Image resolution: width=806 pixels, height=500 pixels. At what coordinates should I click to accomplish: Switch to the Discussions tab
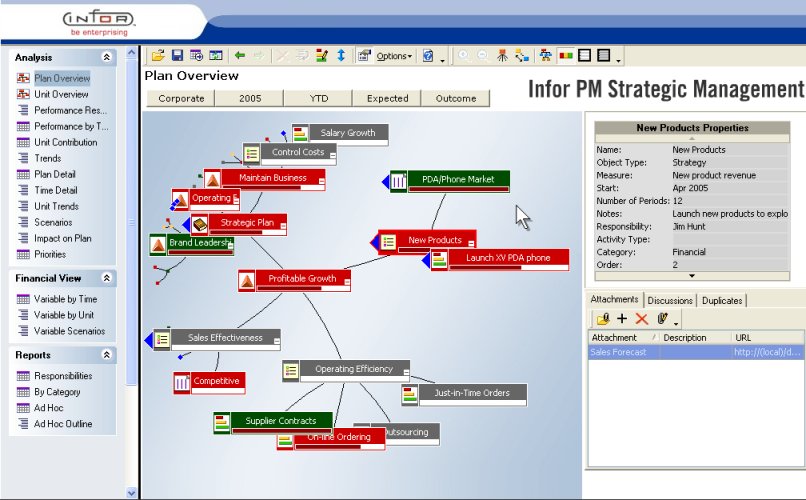[x=670, y=300]
